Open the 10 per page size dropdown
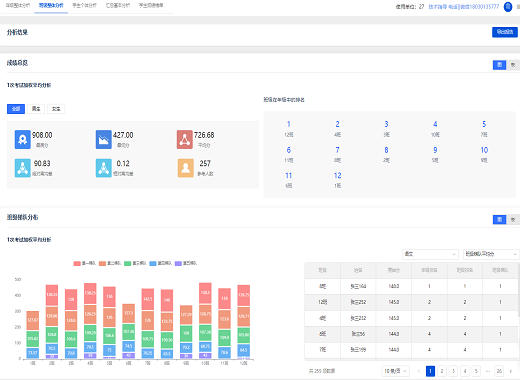 coord(395,371)
